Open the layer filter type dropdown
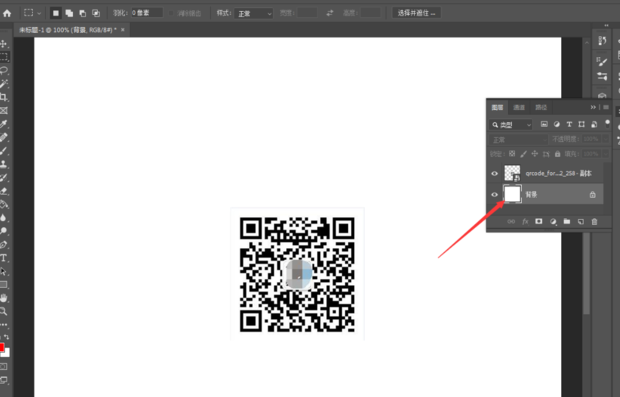Screen dimensions: 620x397 [511, 125]
